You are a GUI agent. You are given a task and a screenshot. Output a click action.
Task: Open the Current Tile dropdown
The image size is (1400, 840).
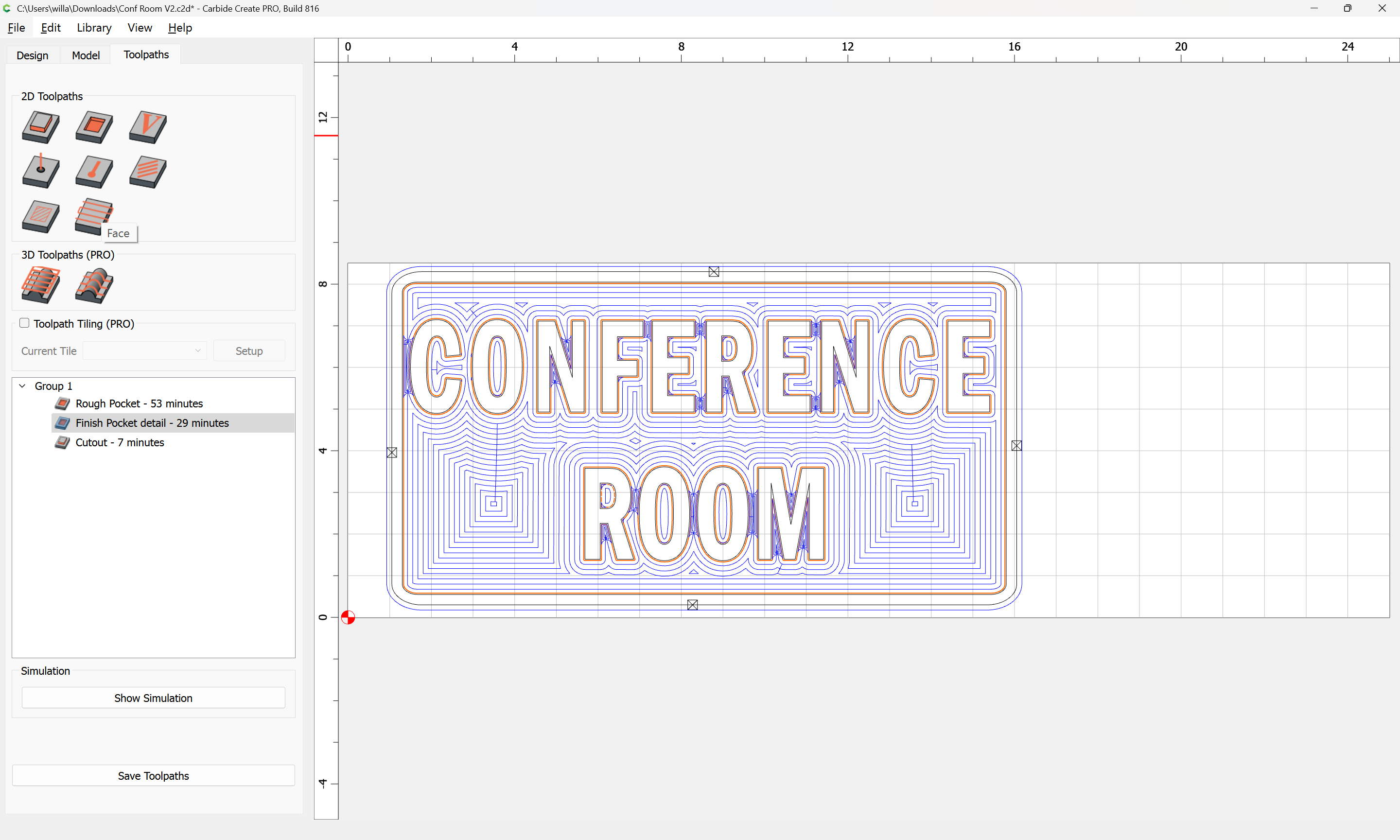click(144, 351)
